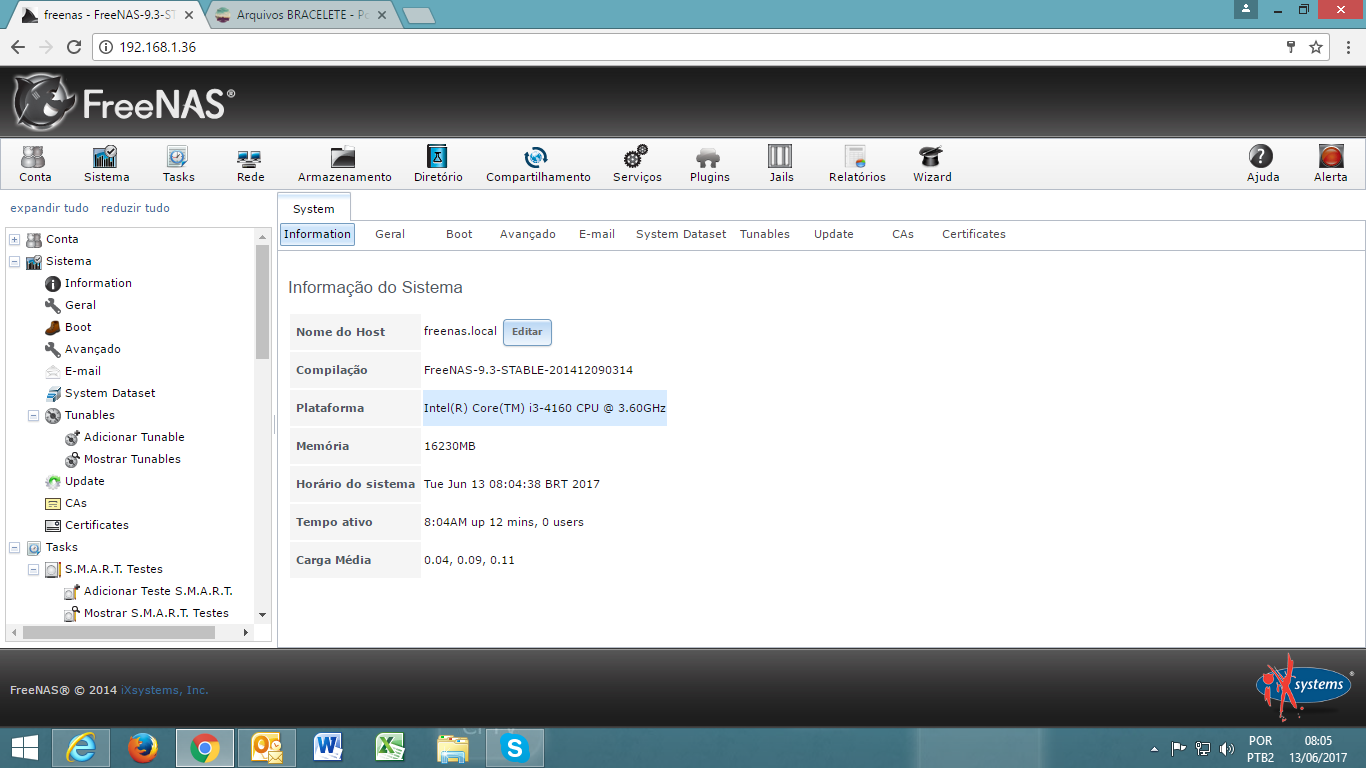Click the iXsystems logo in the footer

(x=1304, y=686)
